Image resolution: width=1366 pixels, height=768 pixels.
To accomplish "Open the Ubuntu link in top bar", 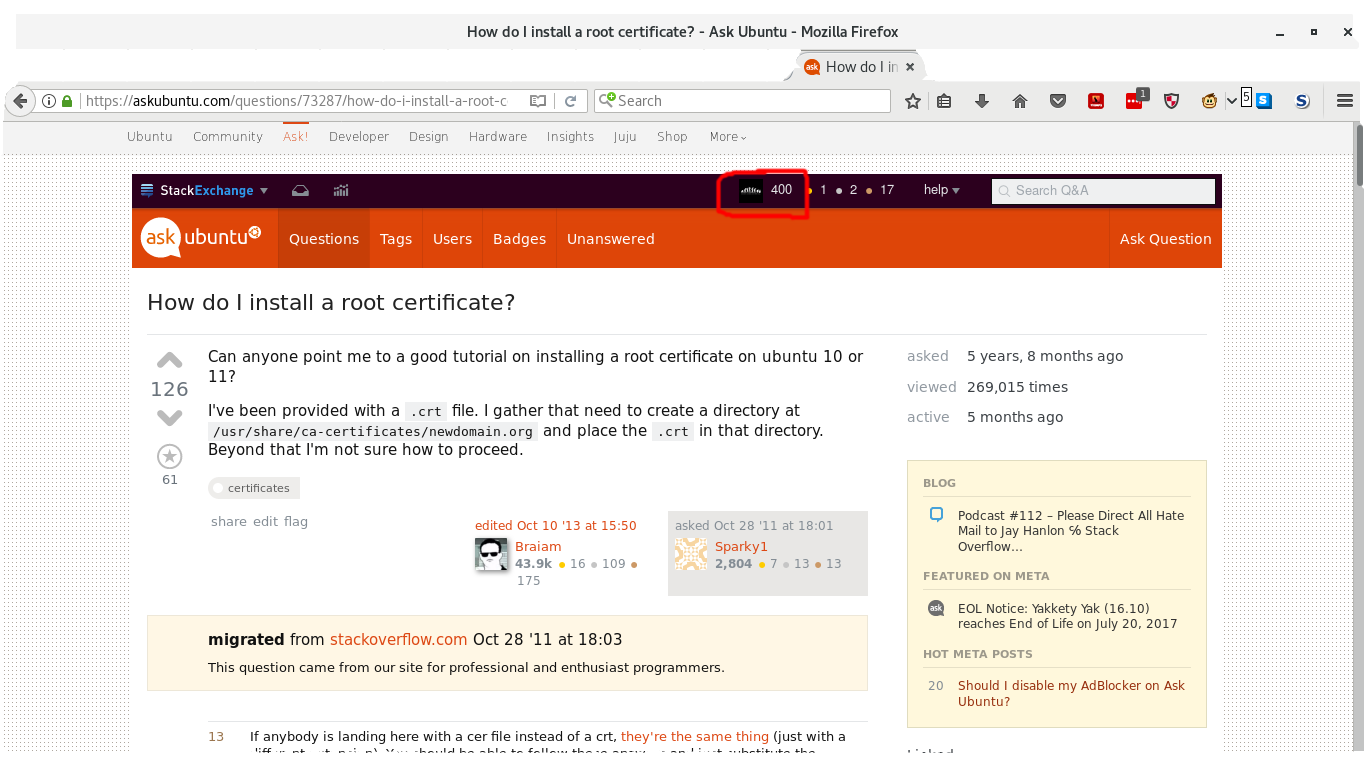I will point(150,137).
